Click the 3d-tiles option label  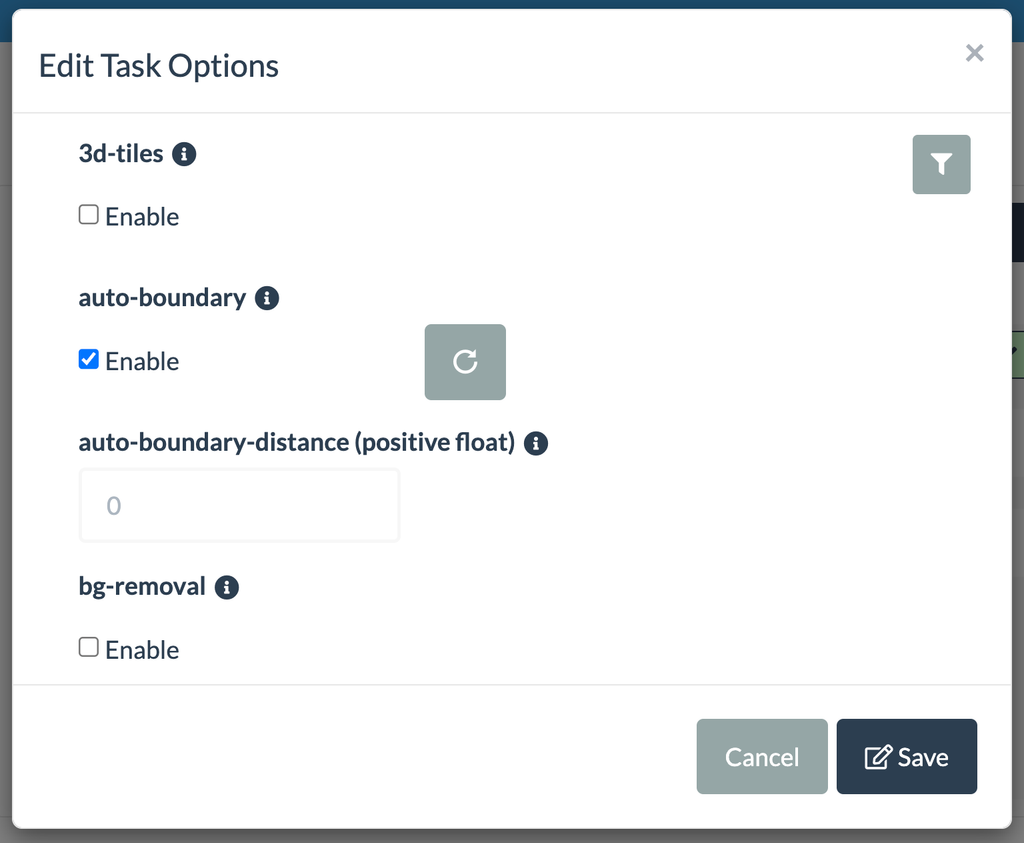click(x=121, y=152)
